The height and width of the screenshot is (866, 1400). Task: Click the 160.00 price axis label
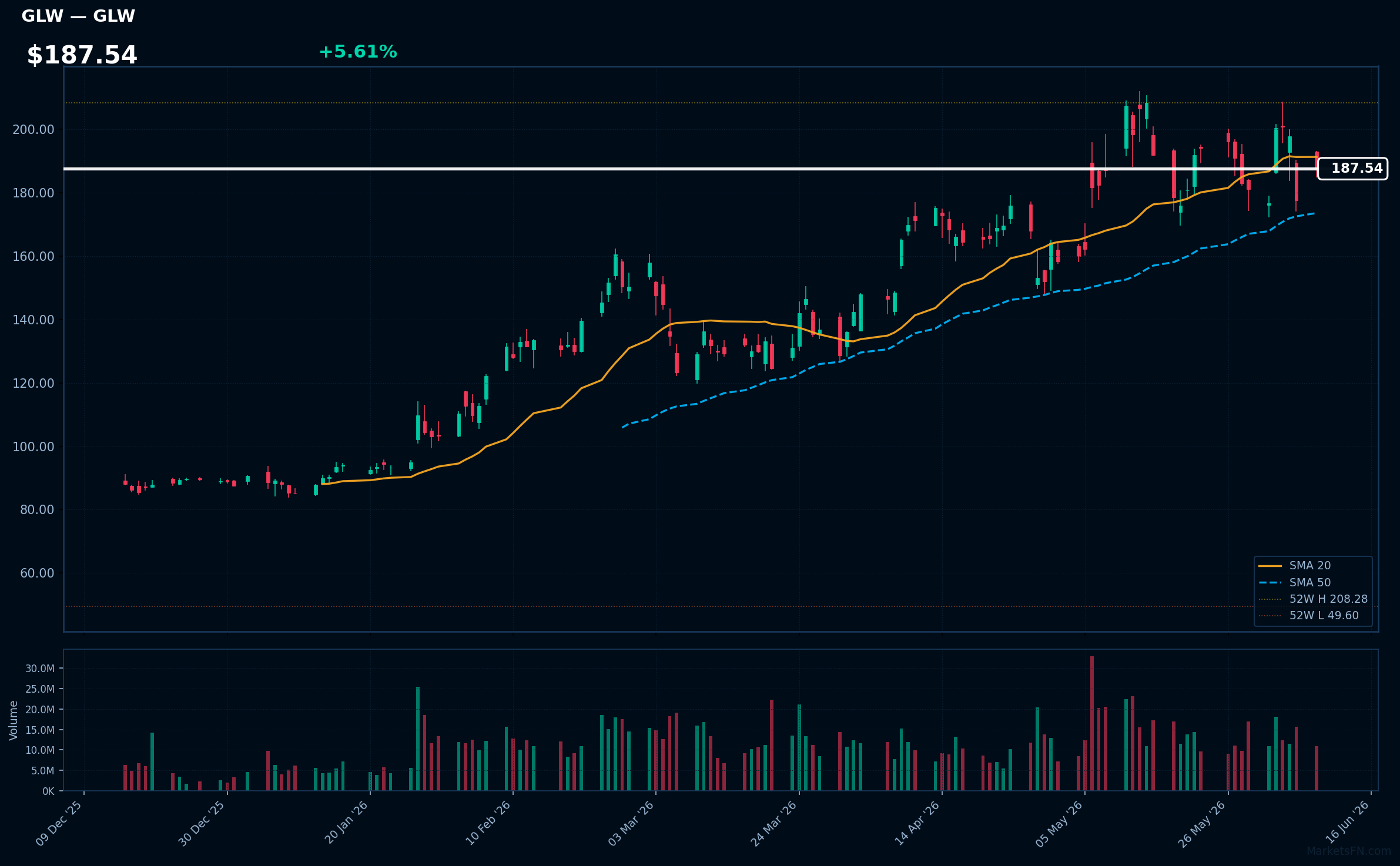tap(34, 257)
